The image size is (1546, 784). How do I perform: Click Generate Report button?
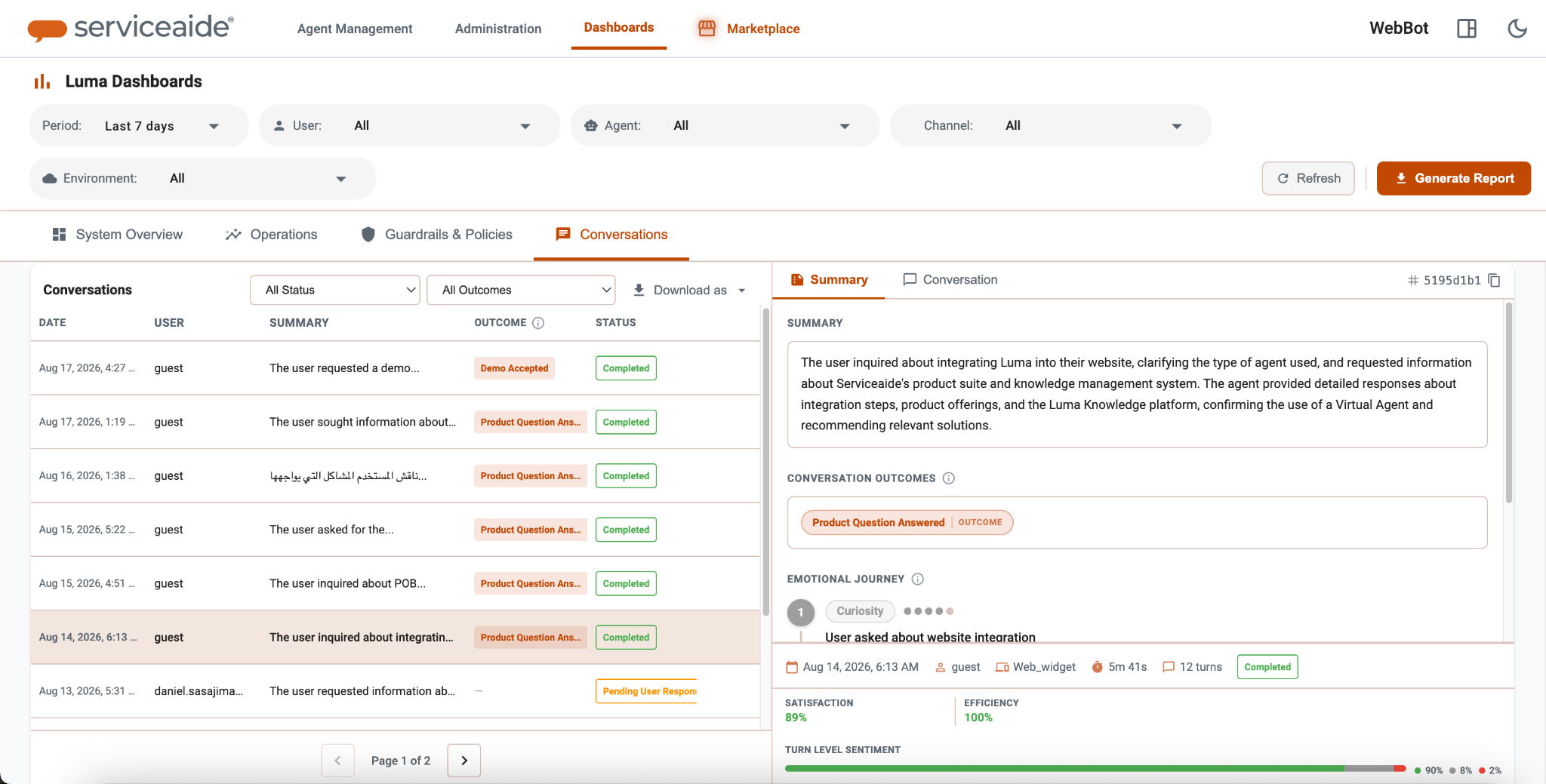[1454, 179]
